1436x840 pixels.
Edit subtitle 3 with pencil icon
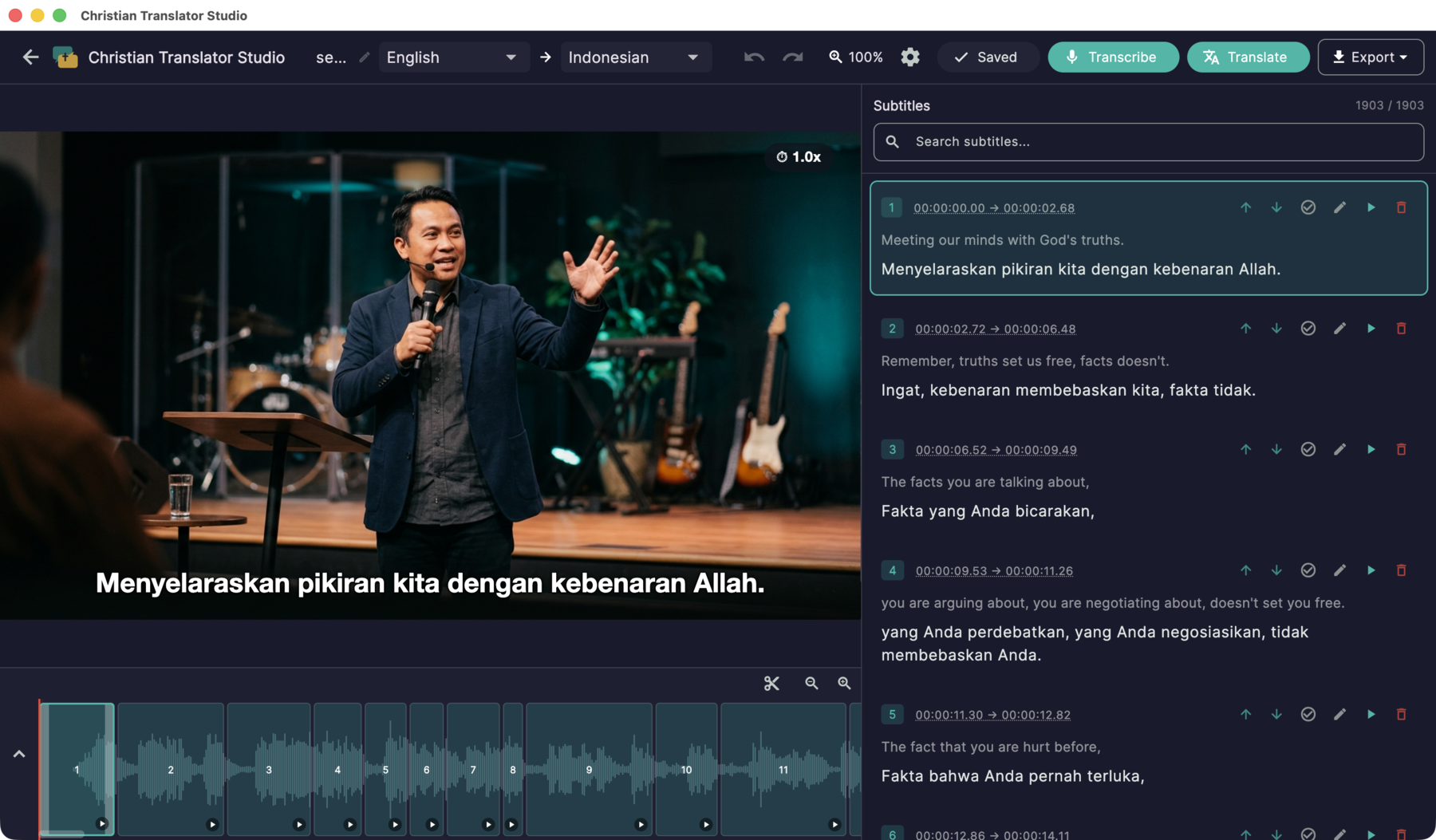point(1339,450)
